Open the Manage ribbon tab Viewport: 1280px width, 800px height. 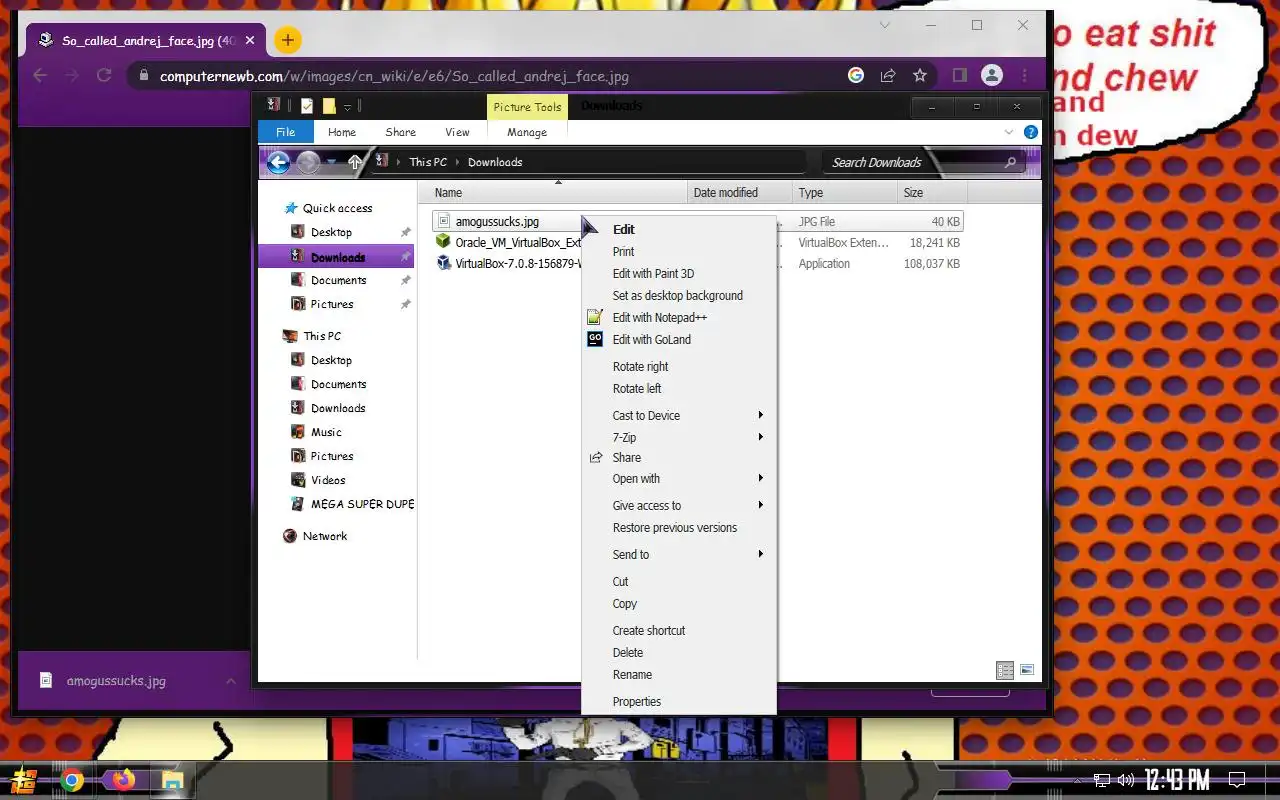point(527,132)
